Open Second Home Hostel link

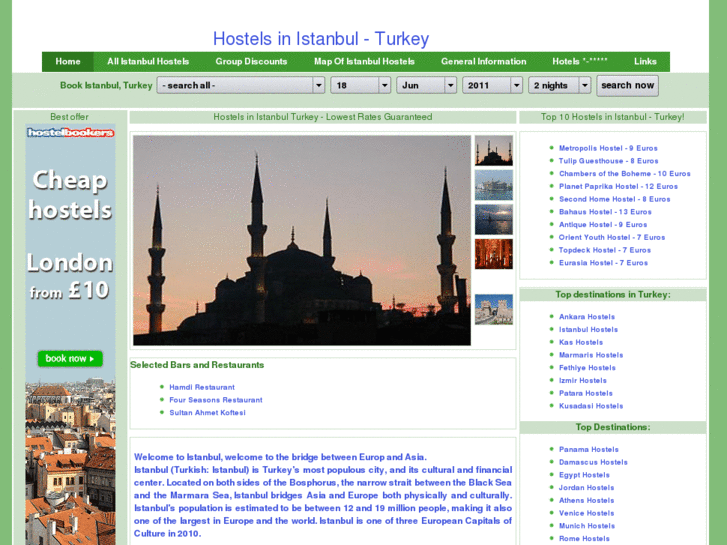pyautogui.click(x=614, y=199)
